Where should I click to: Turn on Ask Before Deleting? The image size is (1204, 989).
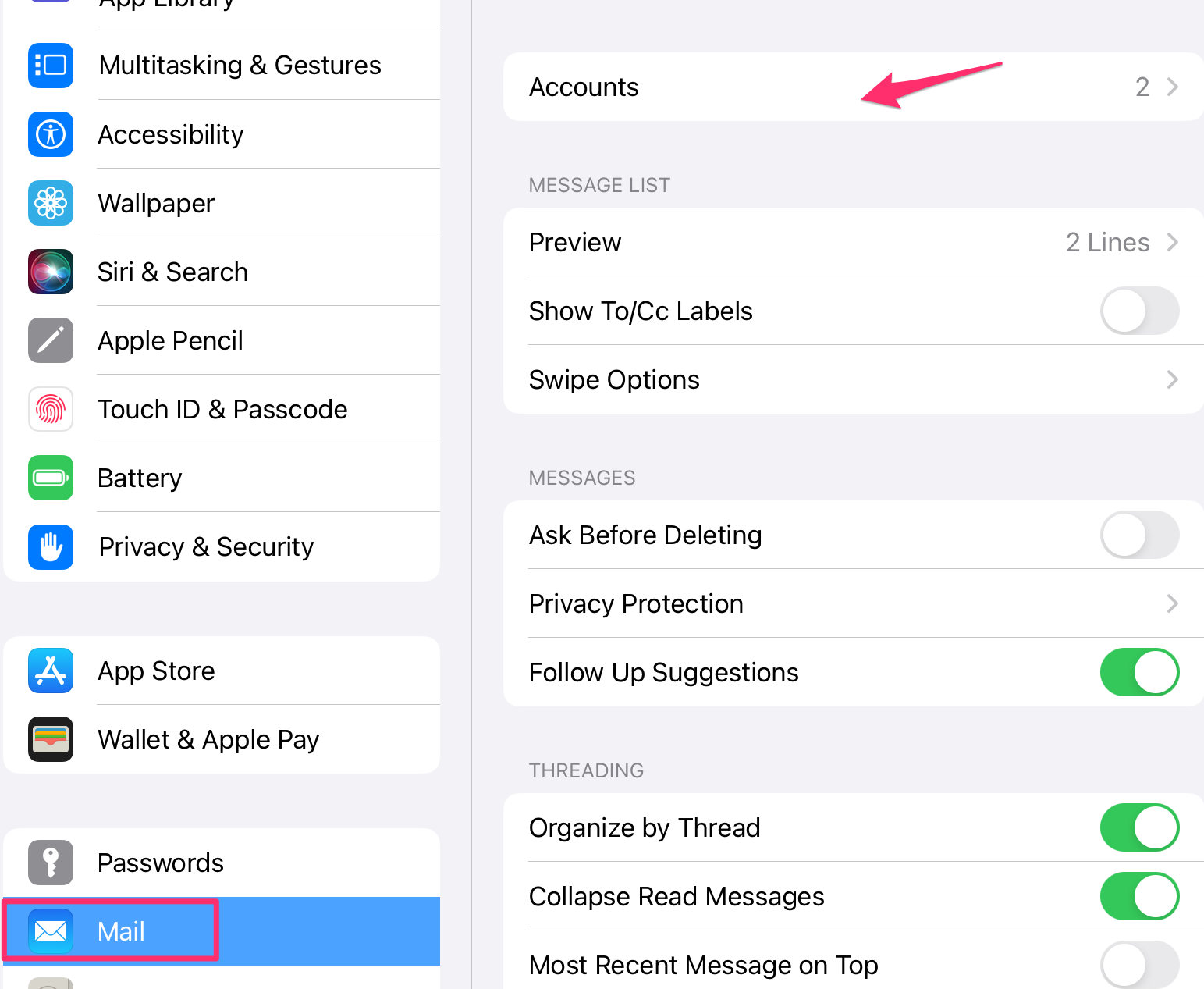pyautogui.click(x=1138, y=535)
